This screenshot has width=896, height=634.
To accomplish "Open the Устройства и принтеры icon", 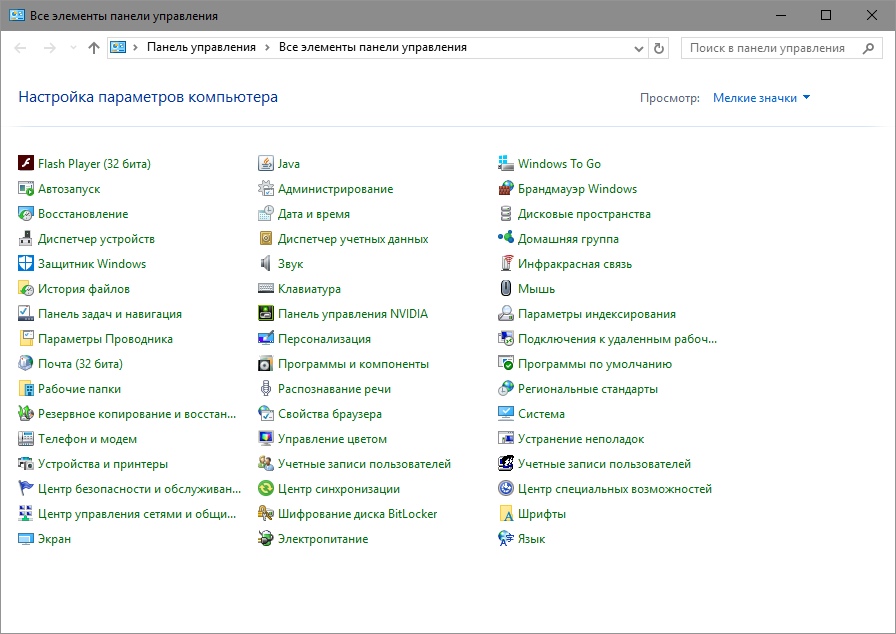I will click(26, 464).
